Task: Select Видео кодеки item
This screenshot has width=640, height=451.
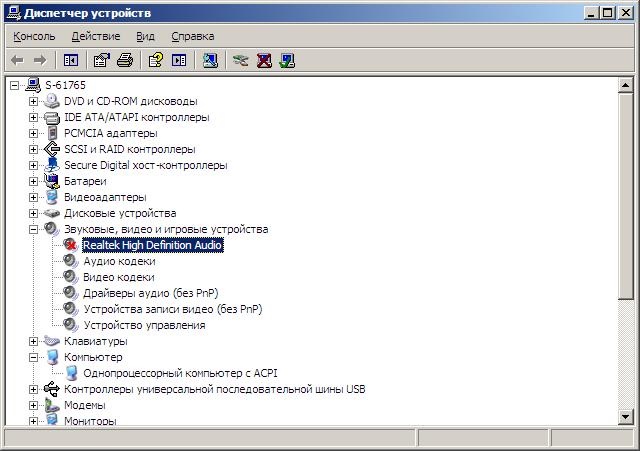Action: (x=119, y=277)
